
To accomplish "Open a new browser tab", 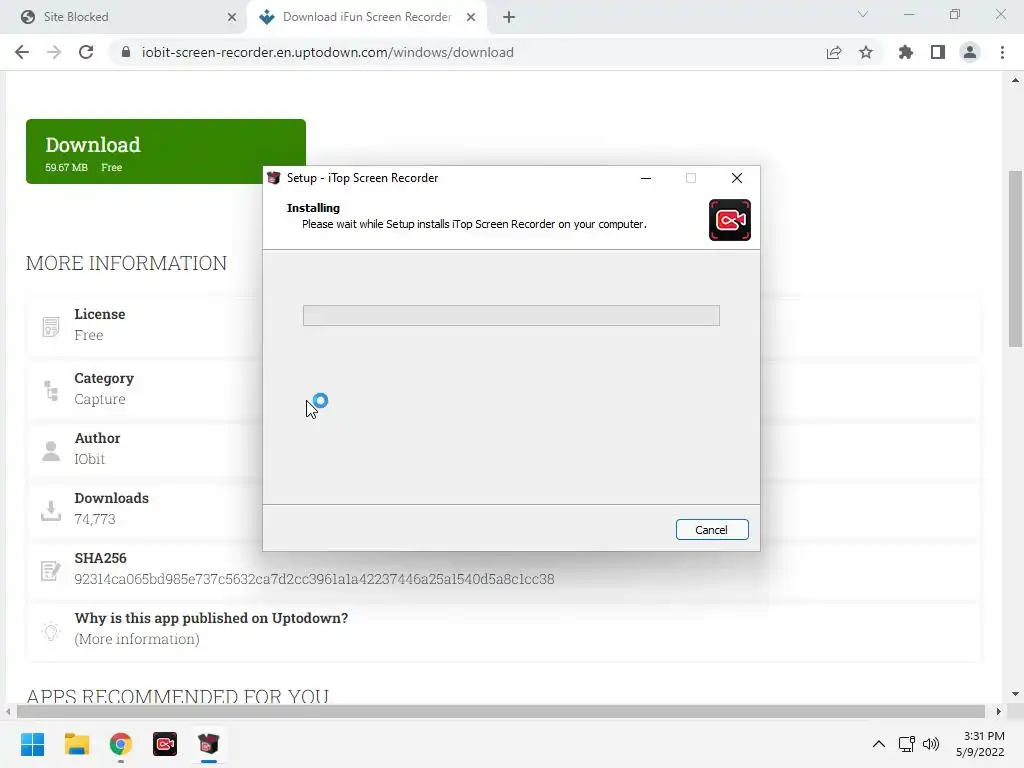I will [x=509, y=17].
